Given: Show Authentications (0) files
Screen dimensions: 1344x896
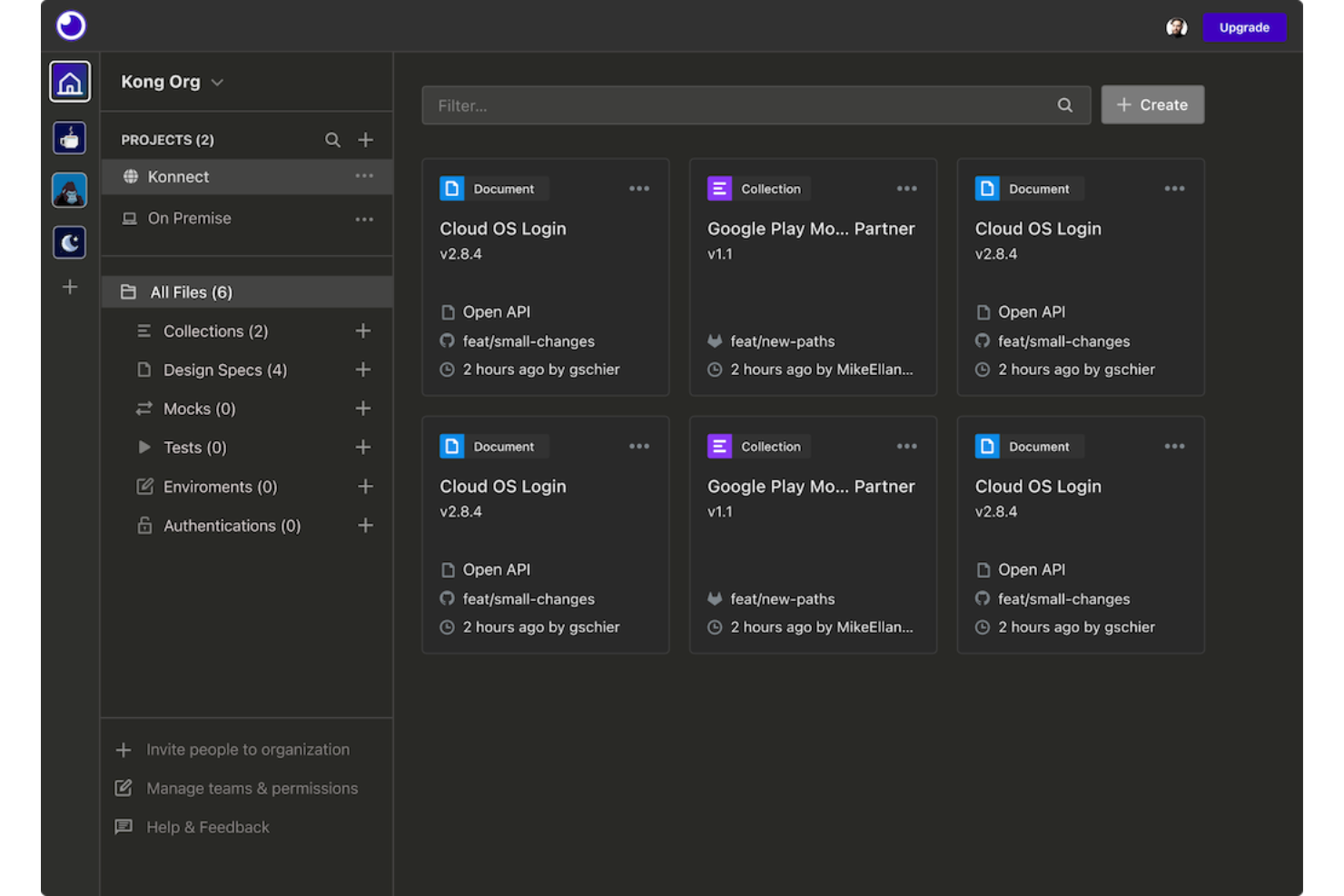Looking at the screenshot, I should (232, 526).
